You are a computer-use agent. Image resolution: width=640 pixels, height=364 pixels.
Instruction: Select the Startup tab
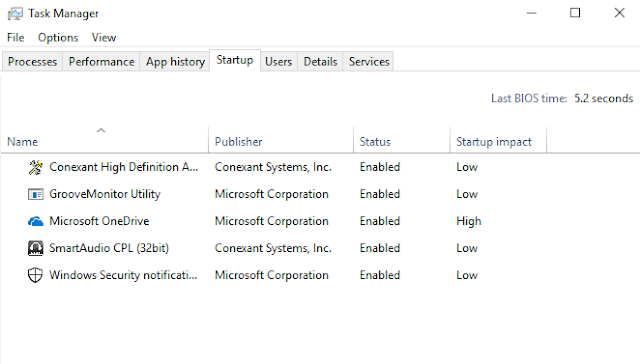pyautogui.click(x=235, y=60)
